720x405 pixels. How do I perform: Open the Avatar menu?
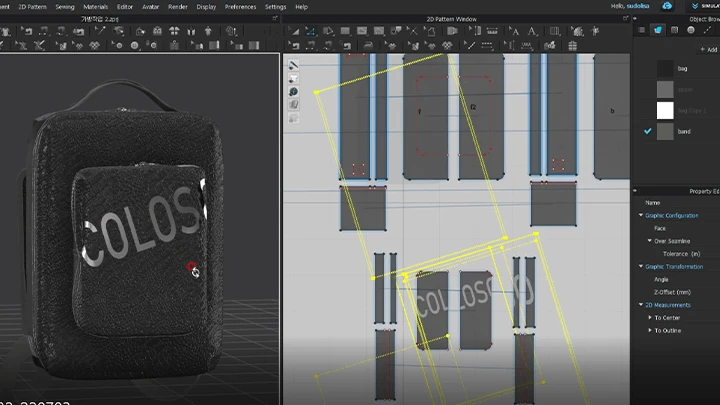pyautogui.click(x=150, y=7)
